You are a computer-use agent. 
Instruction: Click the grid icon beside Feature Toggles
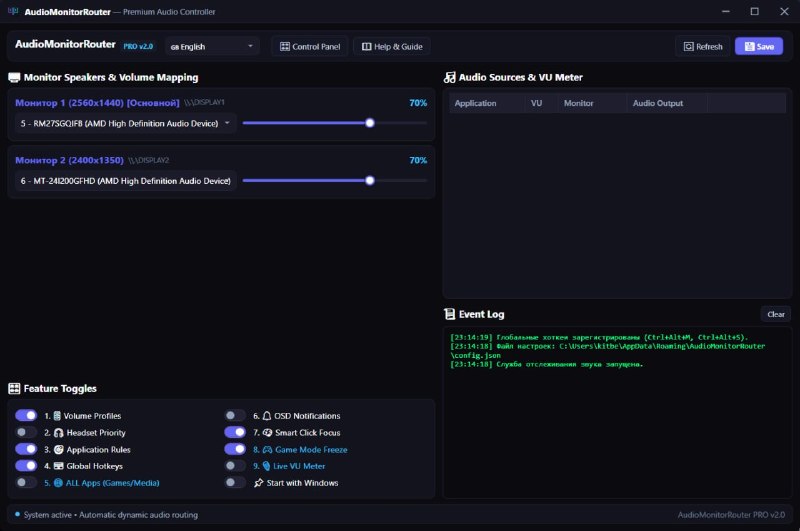coord(14,389)
